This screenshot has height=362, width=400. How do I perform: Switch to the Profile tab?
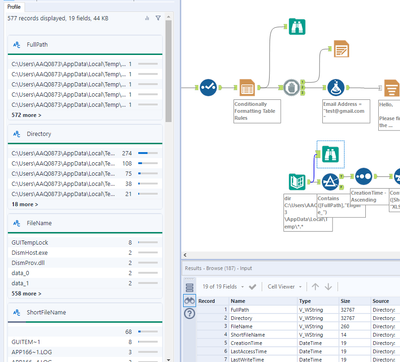point(14,7)
